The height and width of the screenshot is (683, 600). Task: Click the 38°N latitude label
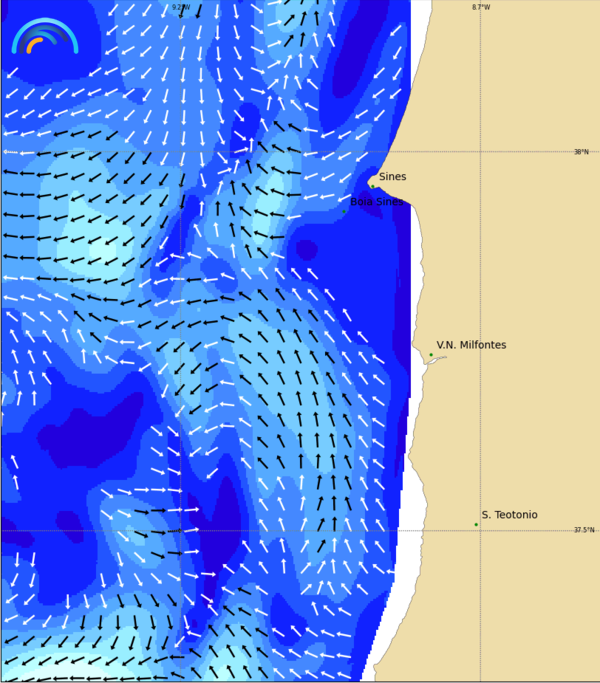581,152
